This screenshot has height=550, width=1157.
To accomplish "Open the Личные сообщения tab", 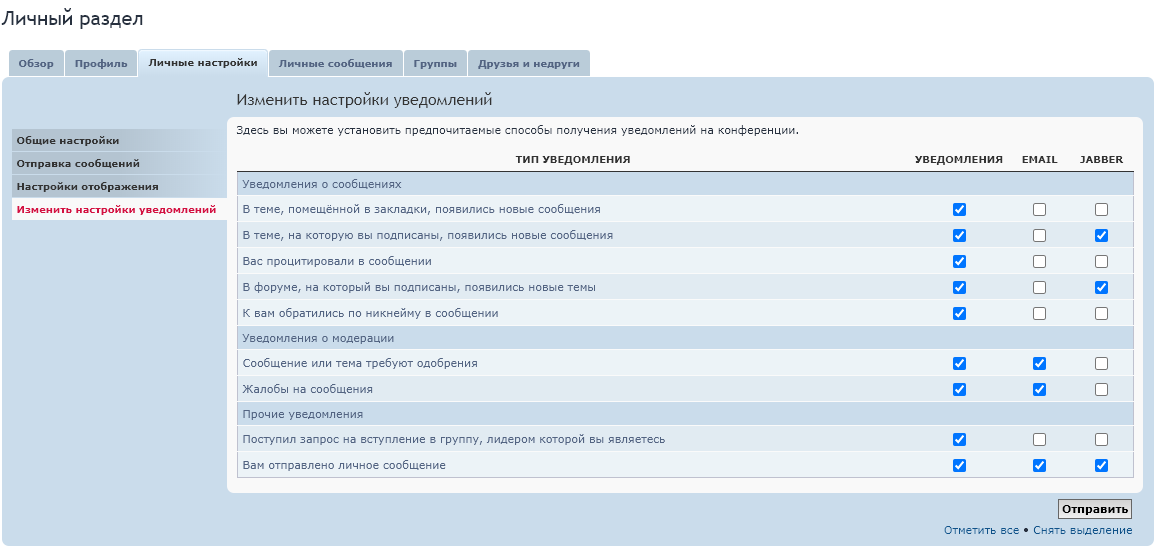I will 335,63.
